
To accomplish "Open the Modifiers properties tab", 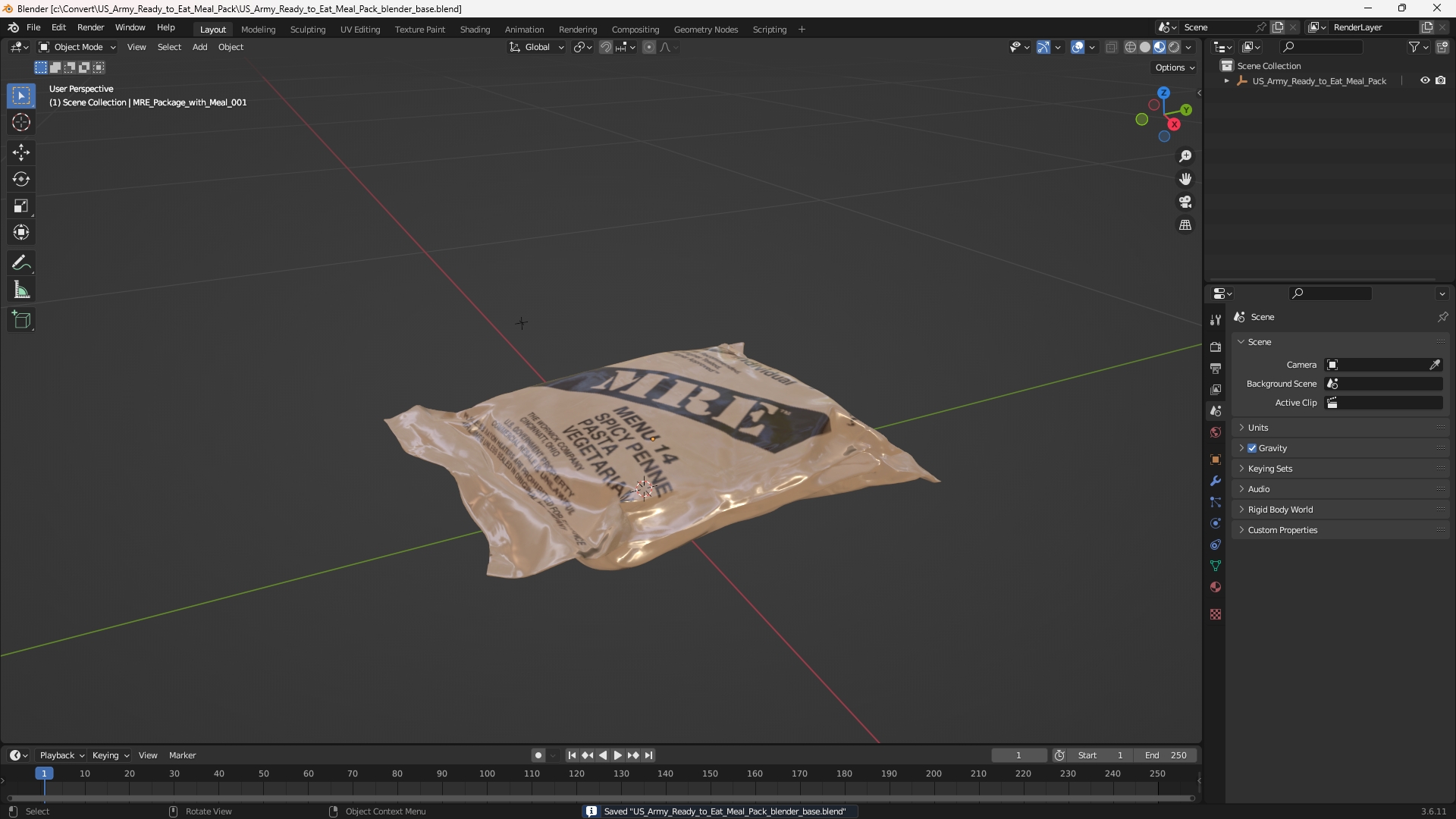I will (1216, 481).
